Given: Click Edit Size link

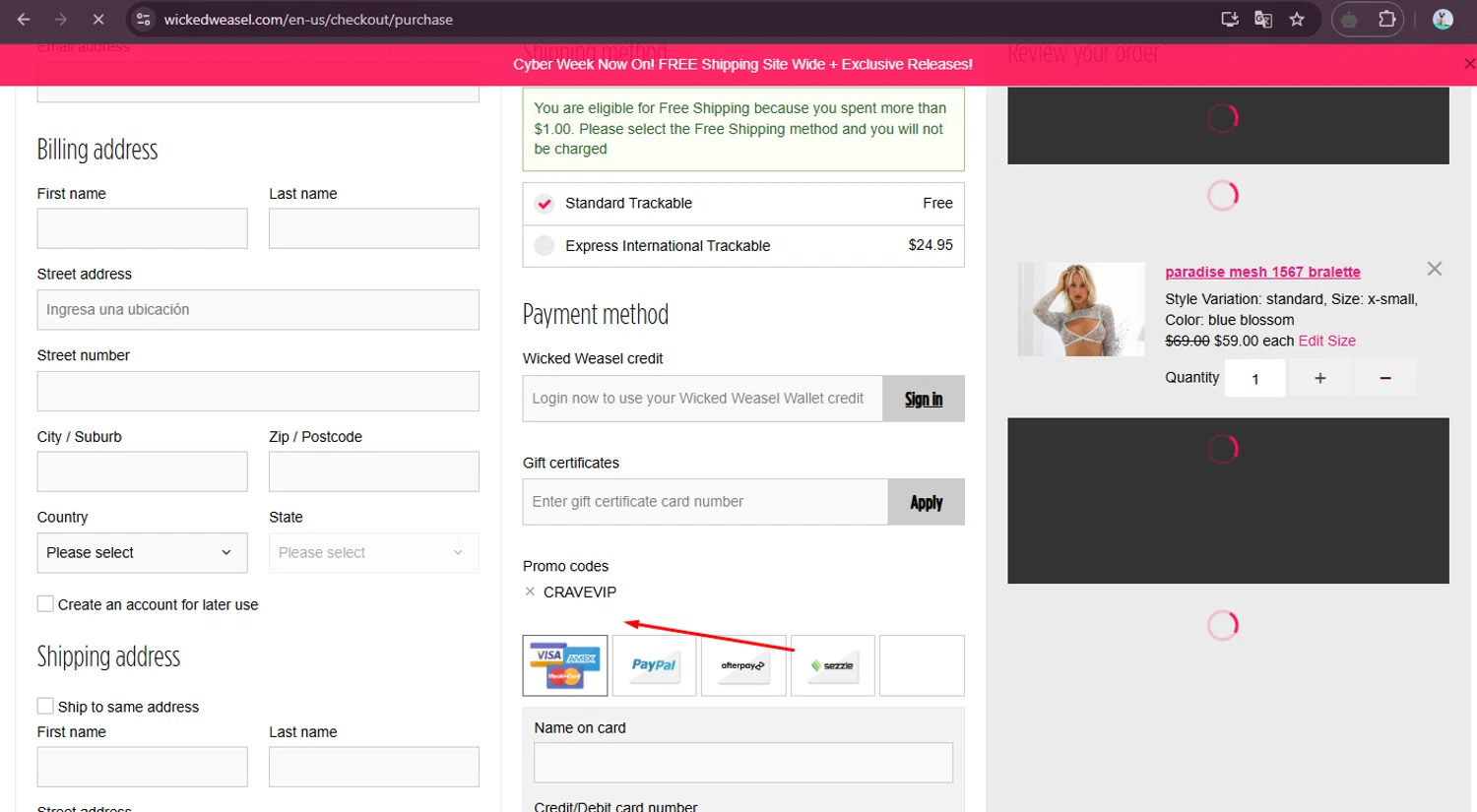Looking at the screenshot, I should (1327, 341).
